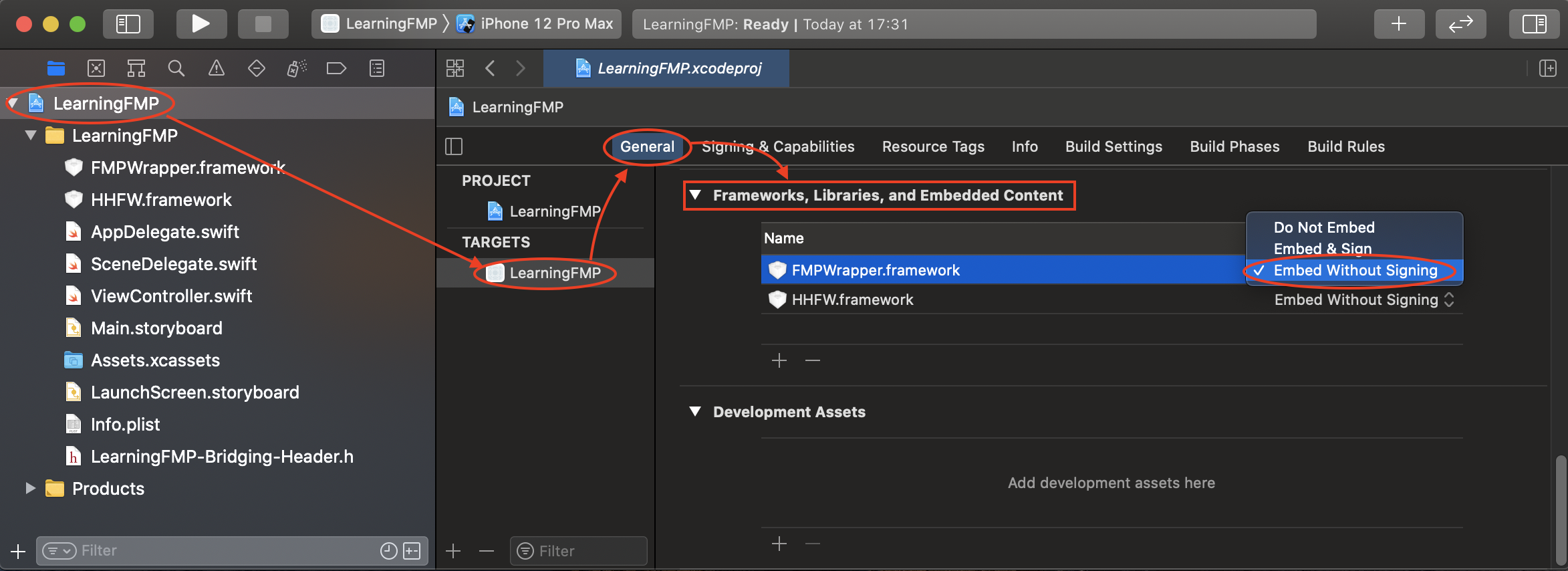Viewport: 1568px width, 571px height.
Task: Open the Library with plus button
Action: pos(1399,24)
